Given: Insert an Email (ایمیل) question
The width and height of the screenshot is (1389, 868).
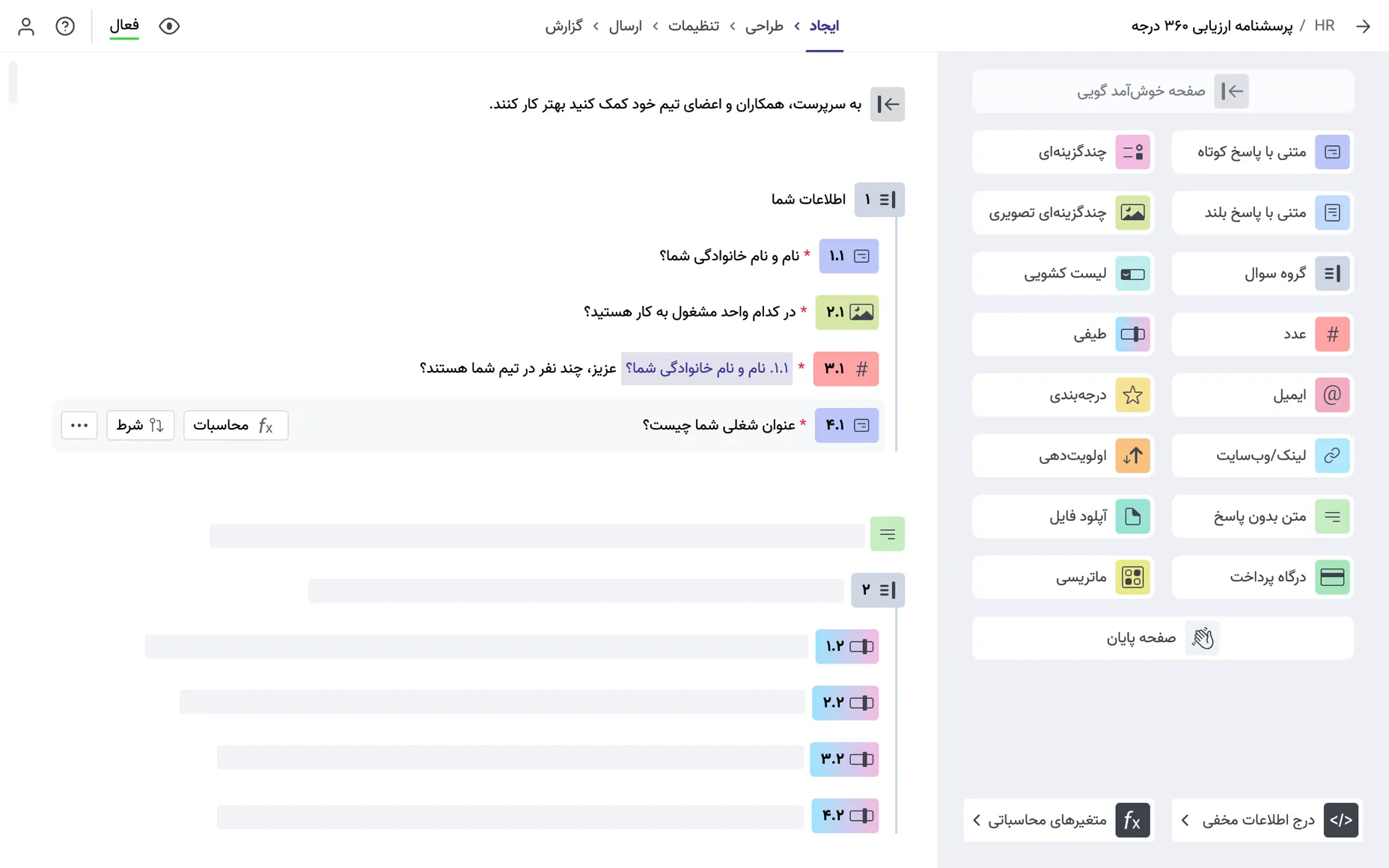Looking at the screenshot, I should click(1262, 395).
